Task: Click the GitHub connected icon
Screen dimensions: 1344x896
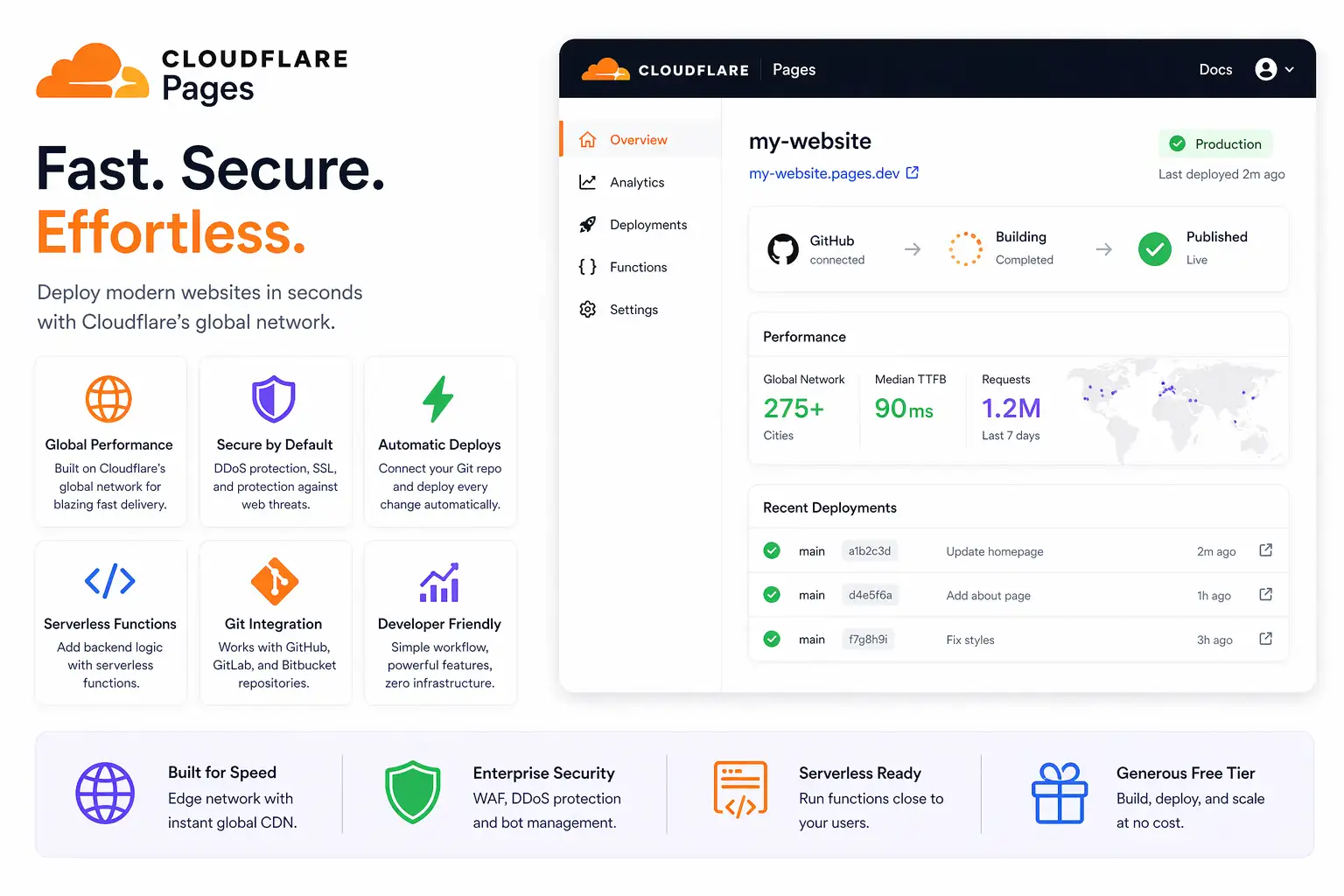Action: [782, 248]
